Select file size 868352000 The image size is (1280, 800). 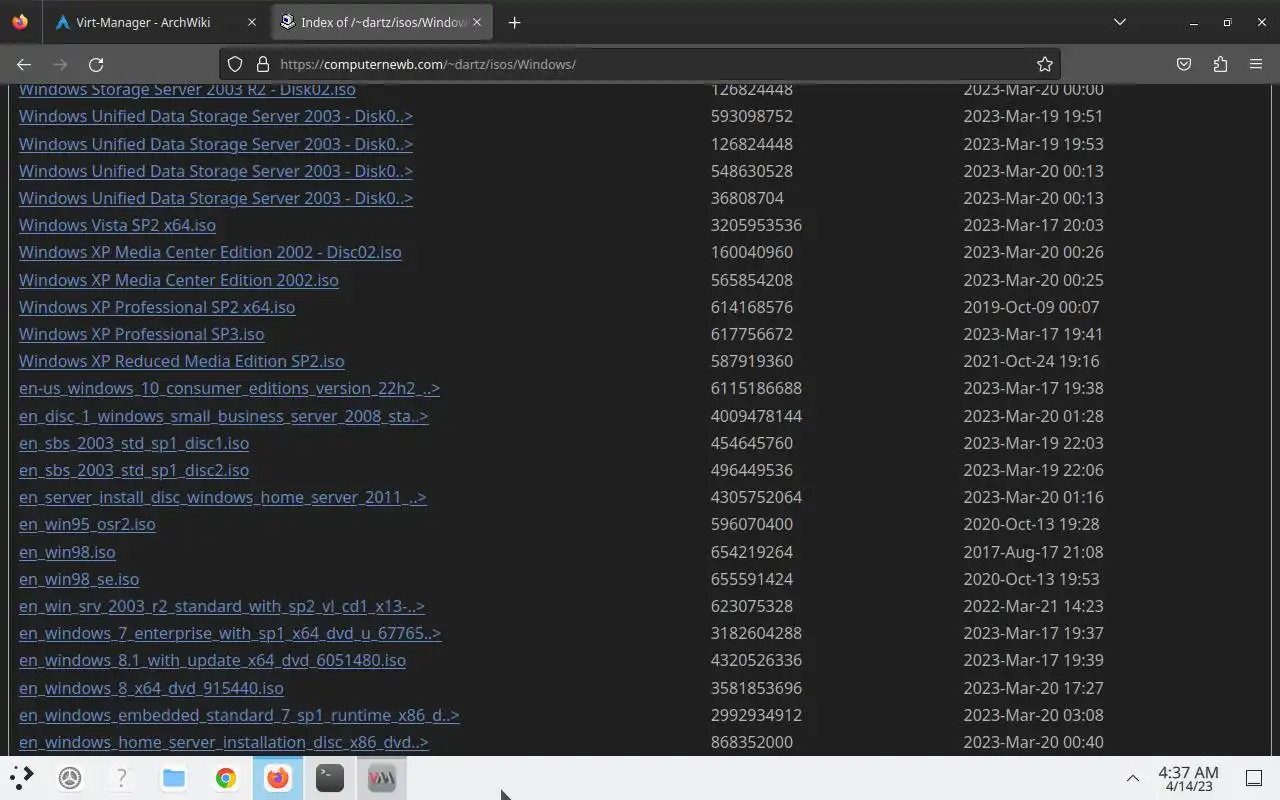(752, 742)
